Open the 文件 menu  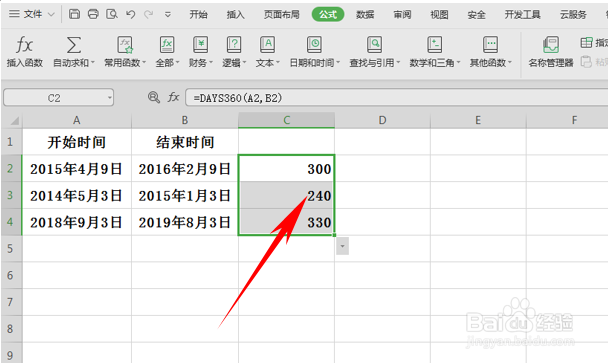32,14
